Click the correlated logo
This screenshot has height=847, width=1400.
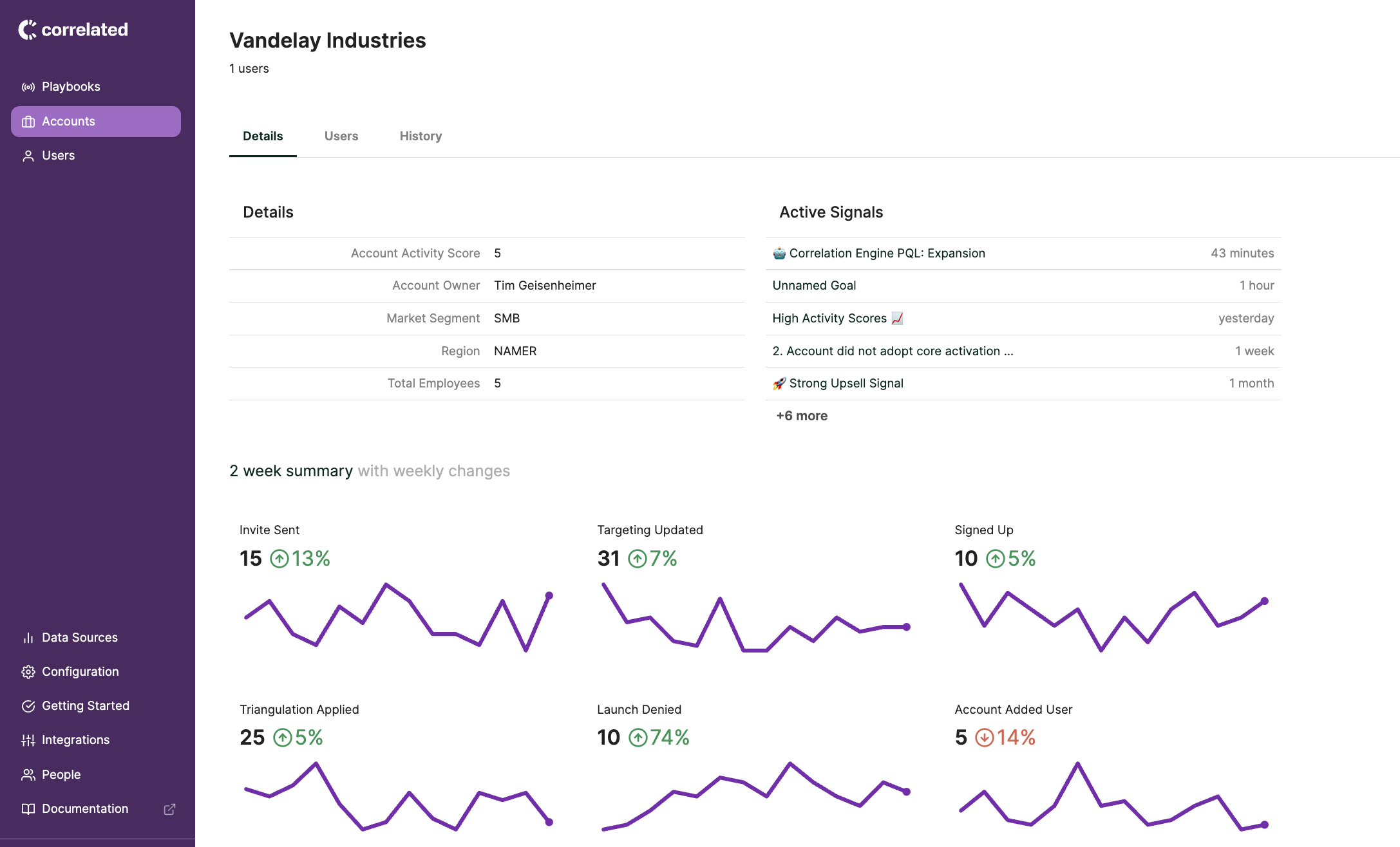pyautogui.click(x=73, y=30)
